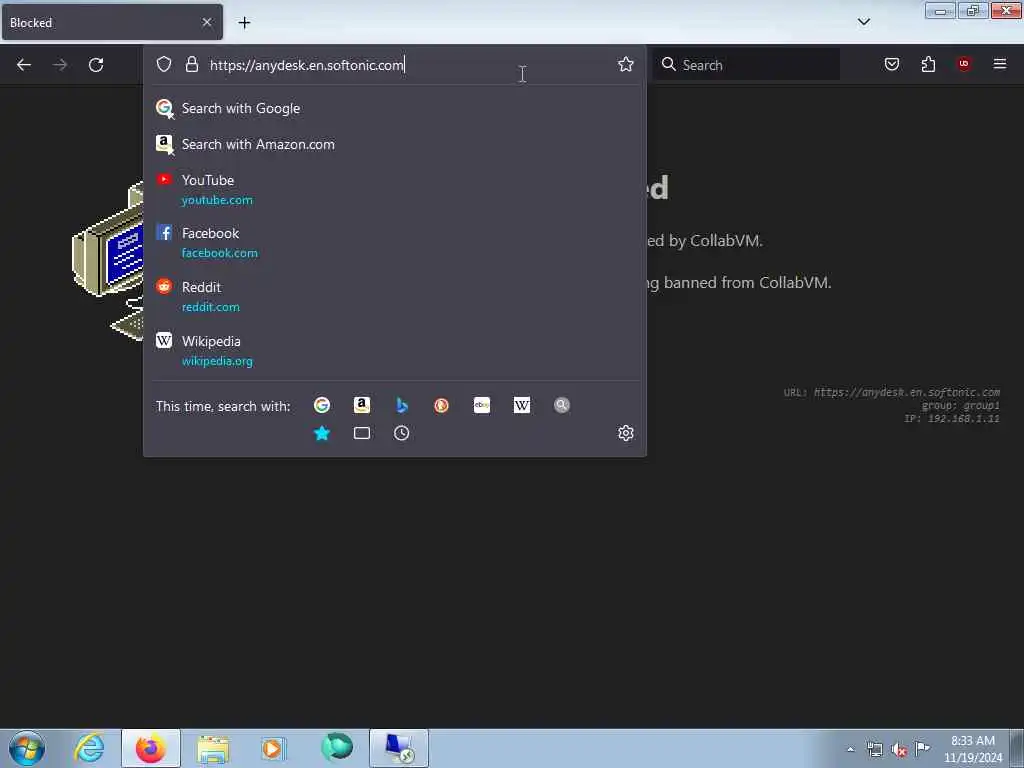The image size is (1024, 768).
Task: Open the Action Center flag icon
Action: tap(922, 748)
